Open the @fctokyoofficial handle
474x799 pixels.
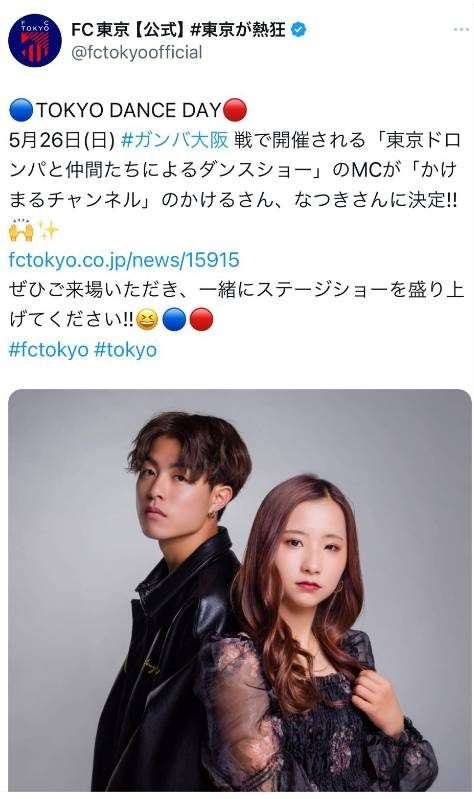[137, 52]
